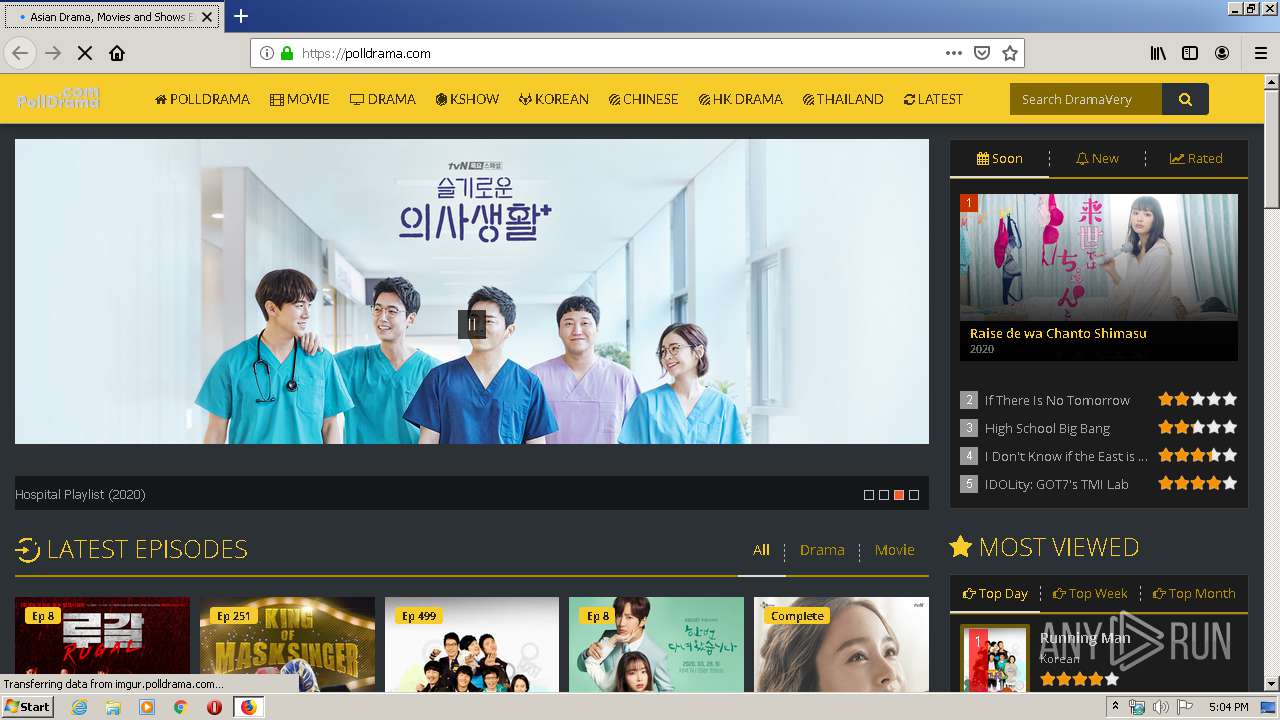Viewport: 1280px width, 720px height.
Task: Go to Firefox Home page icon
Action: pos(117,53)
